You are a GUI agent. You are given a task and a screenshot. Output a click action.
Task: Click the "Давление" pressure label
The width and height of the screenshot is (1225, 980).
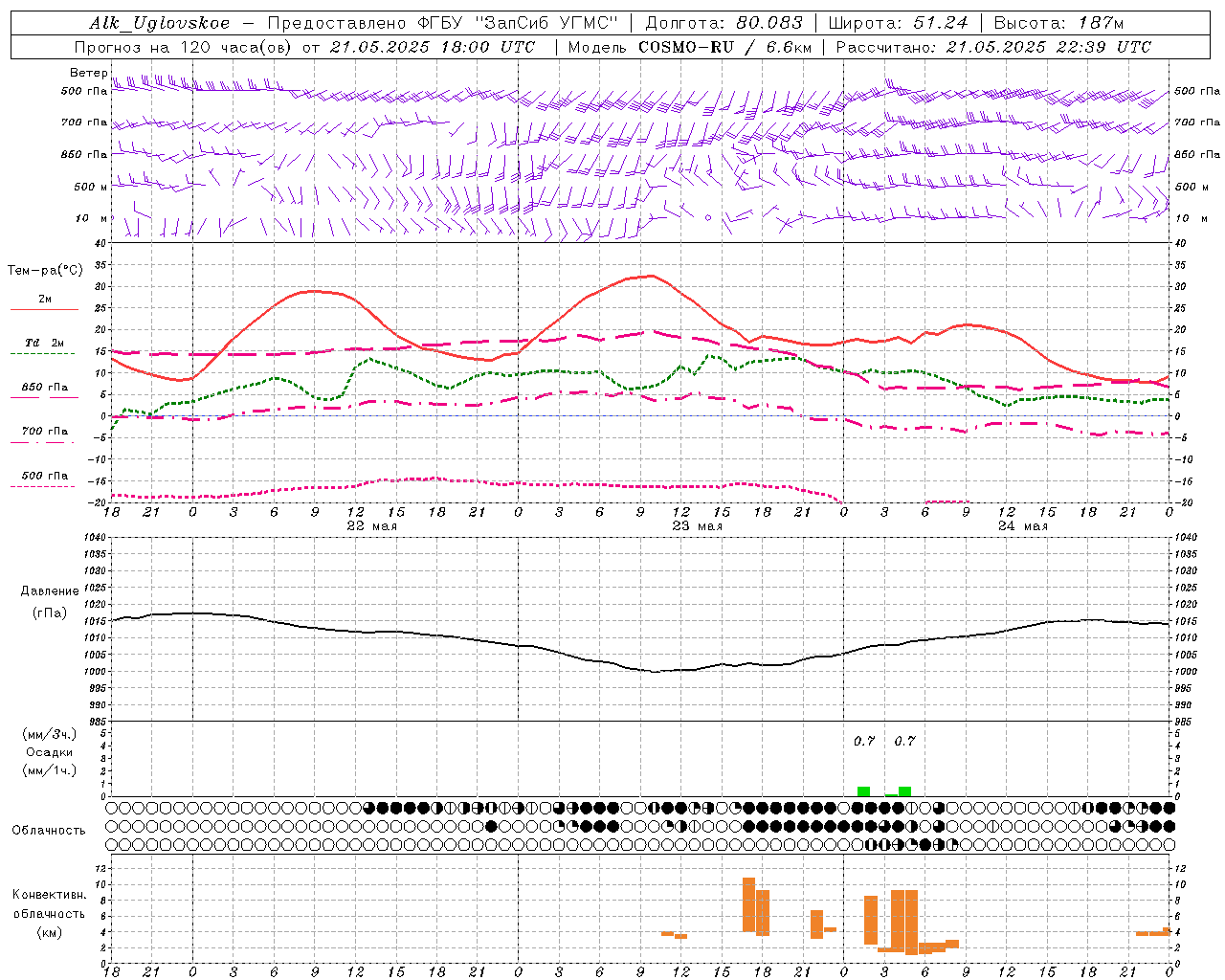pos(50,591)
